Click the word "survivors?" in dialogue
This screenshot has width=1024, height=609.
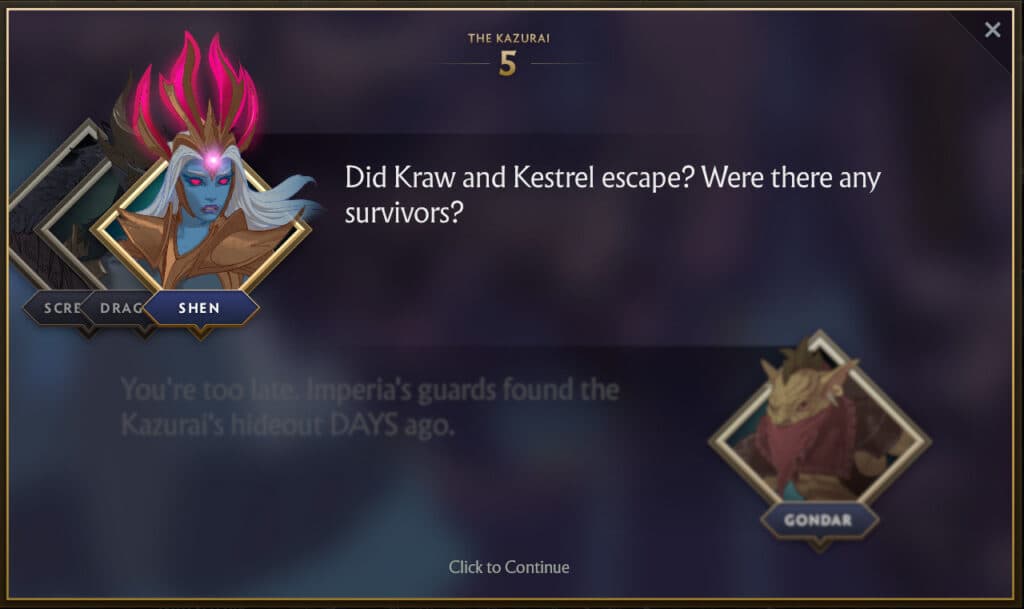coord(404,212)
